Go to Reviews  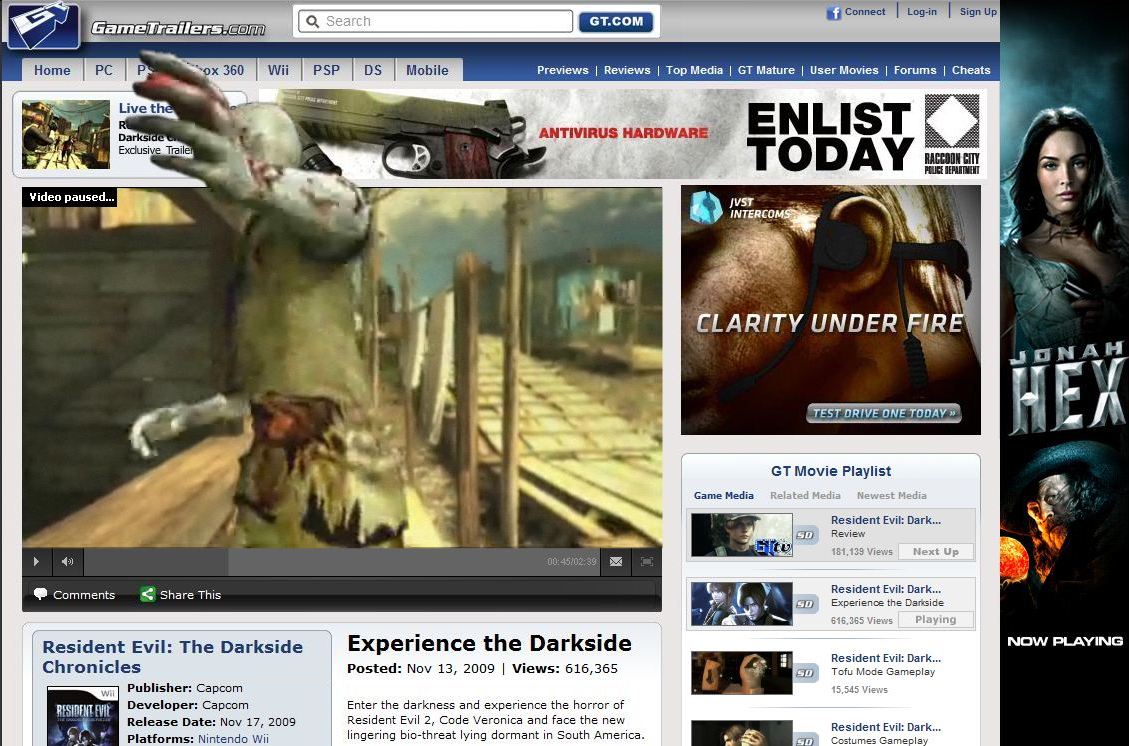pyautogui.click(x=627, y=70)
